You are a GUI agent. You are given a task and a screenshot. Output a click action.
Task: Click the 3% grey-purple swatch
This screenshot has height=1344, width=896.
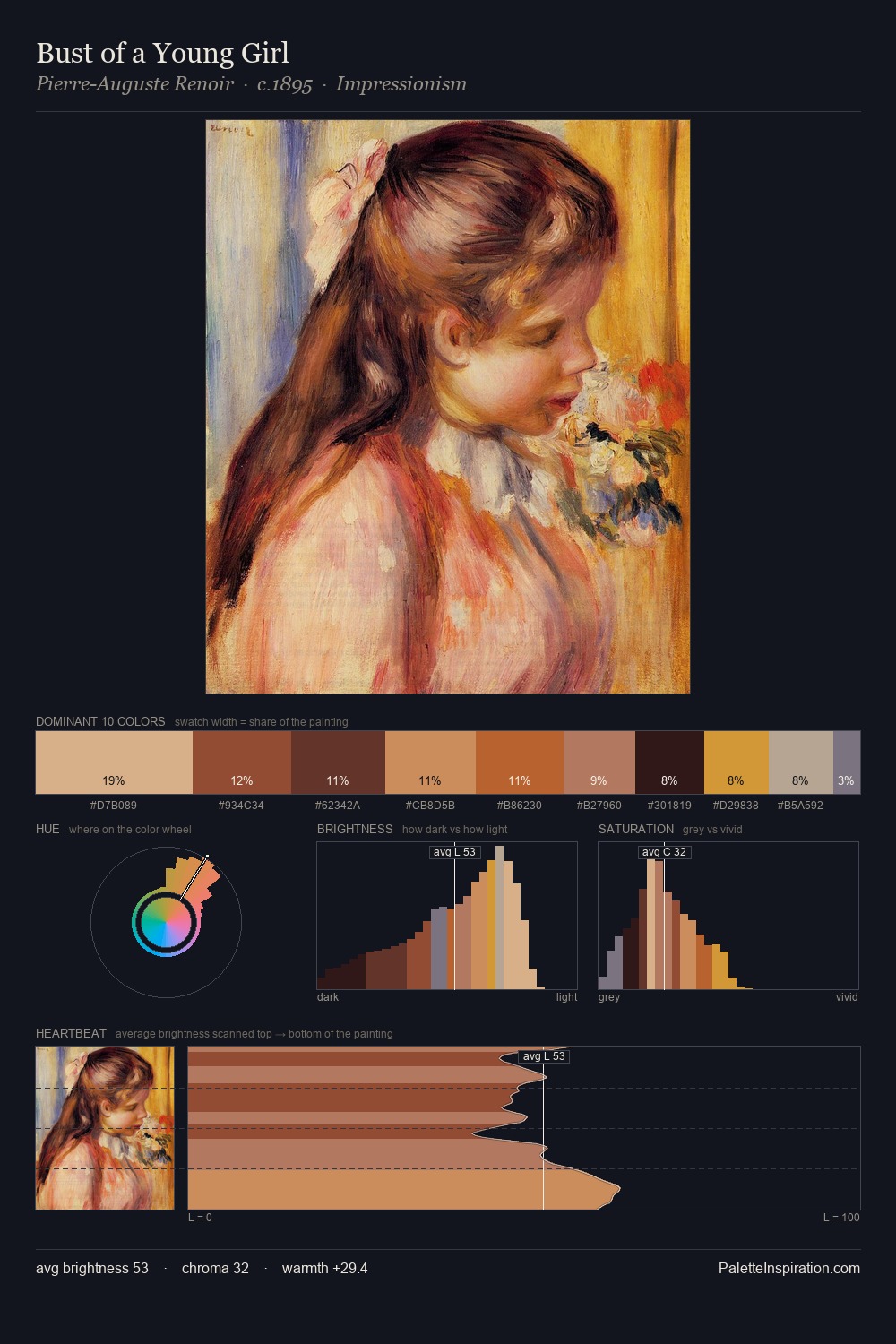(847, 762)
